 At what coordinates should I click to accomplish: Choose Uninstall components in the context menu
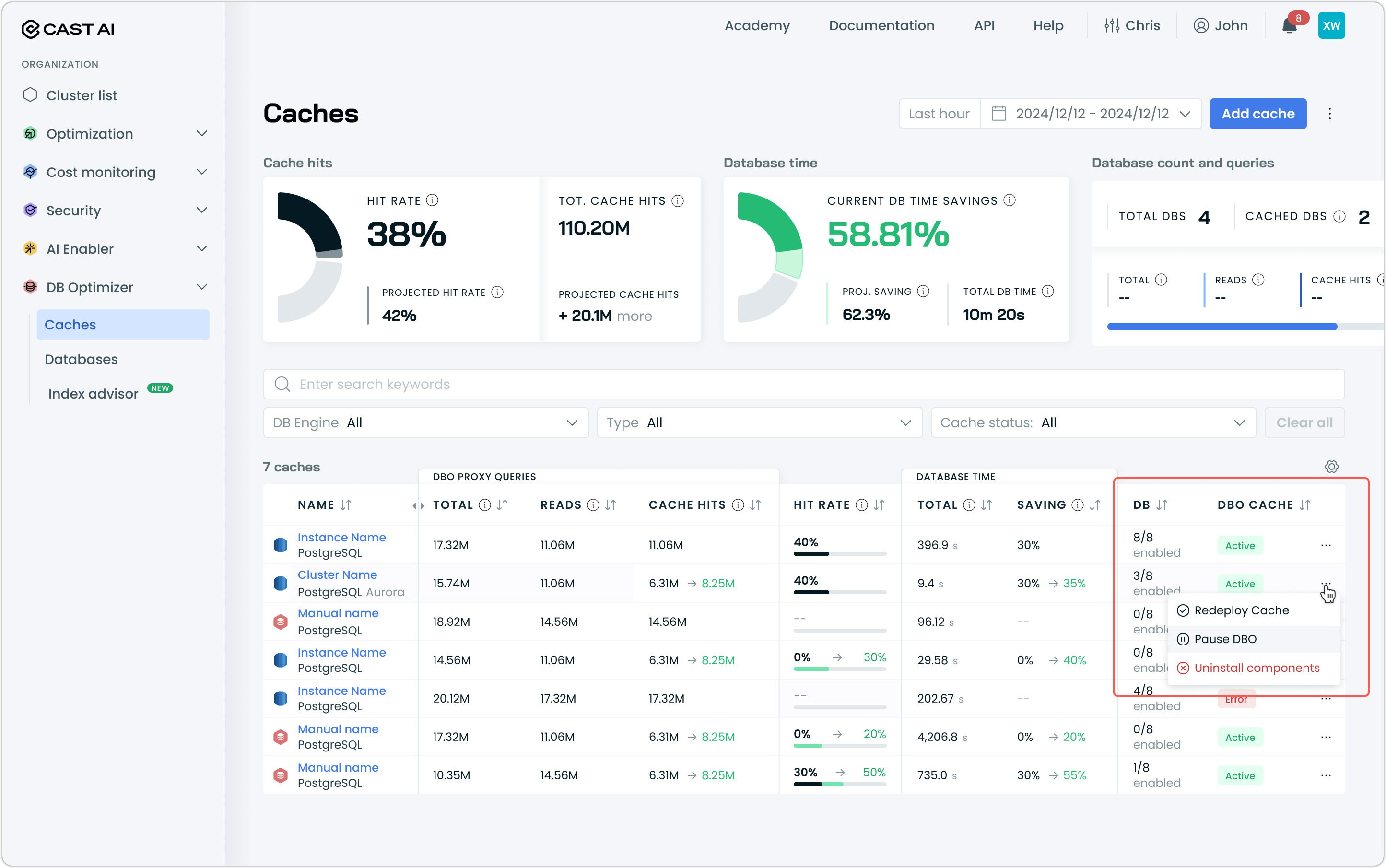click(1256, 668)
